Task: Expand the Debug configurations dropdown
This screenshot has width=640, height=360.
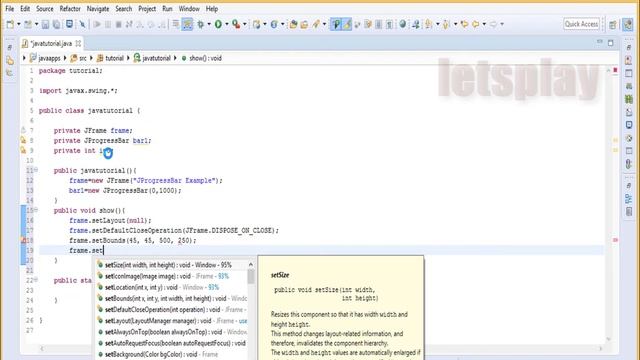Action: tap(209, 24)
